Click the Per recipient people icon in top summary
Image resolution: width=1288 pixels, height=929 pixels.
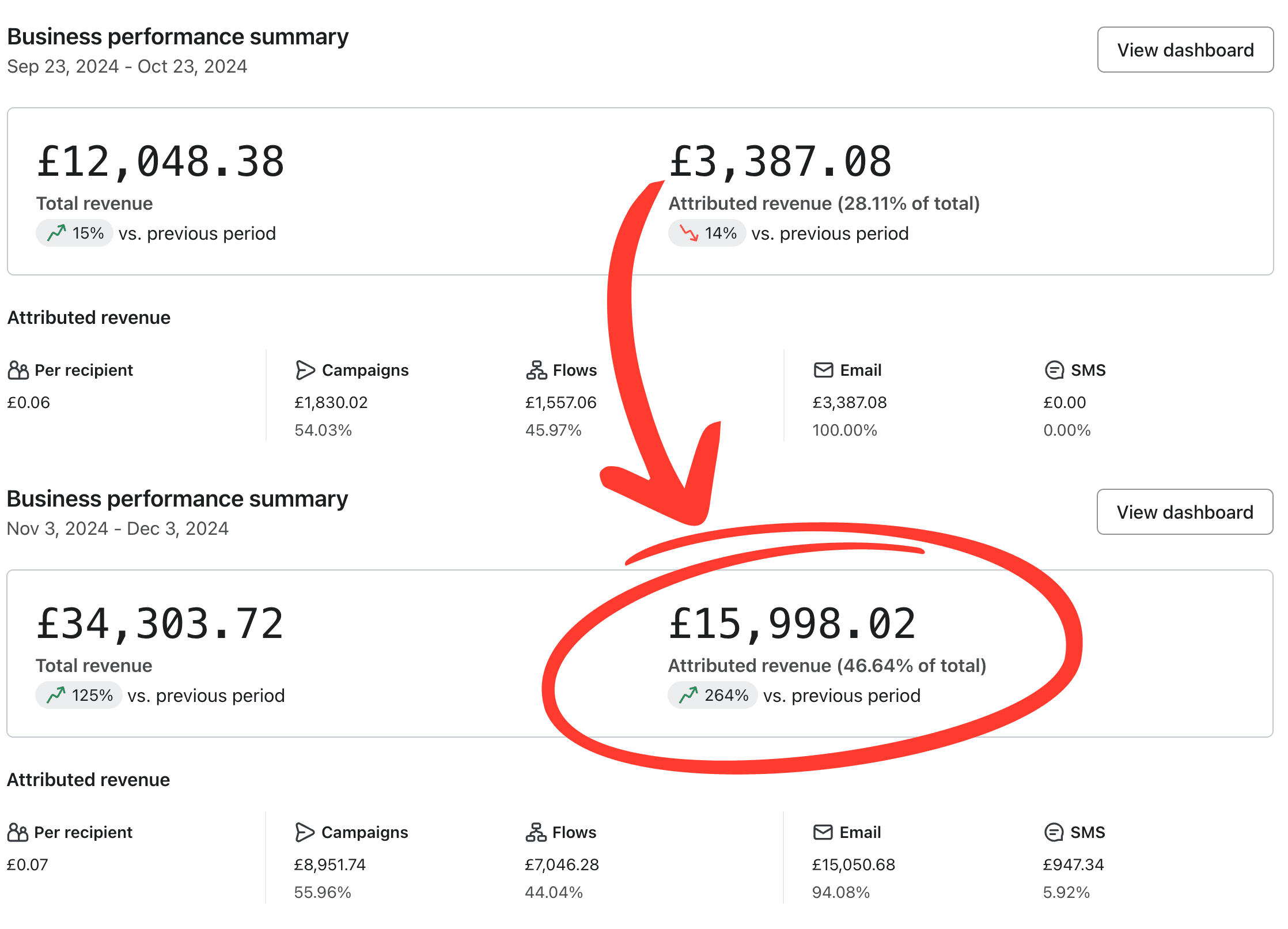coord(18,370)
